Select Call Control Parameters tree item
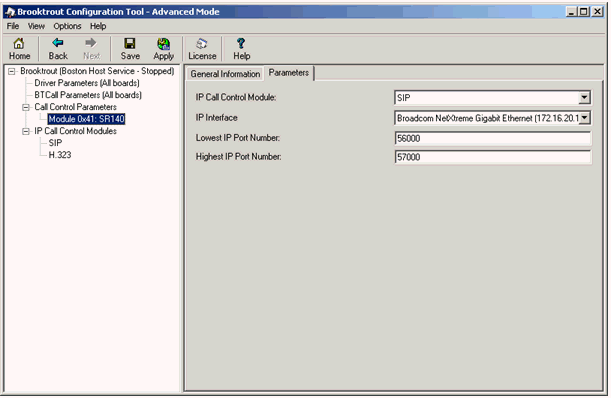Image resolution: width=611 pixels, height=398 pixels. 75,107
